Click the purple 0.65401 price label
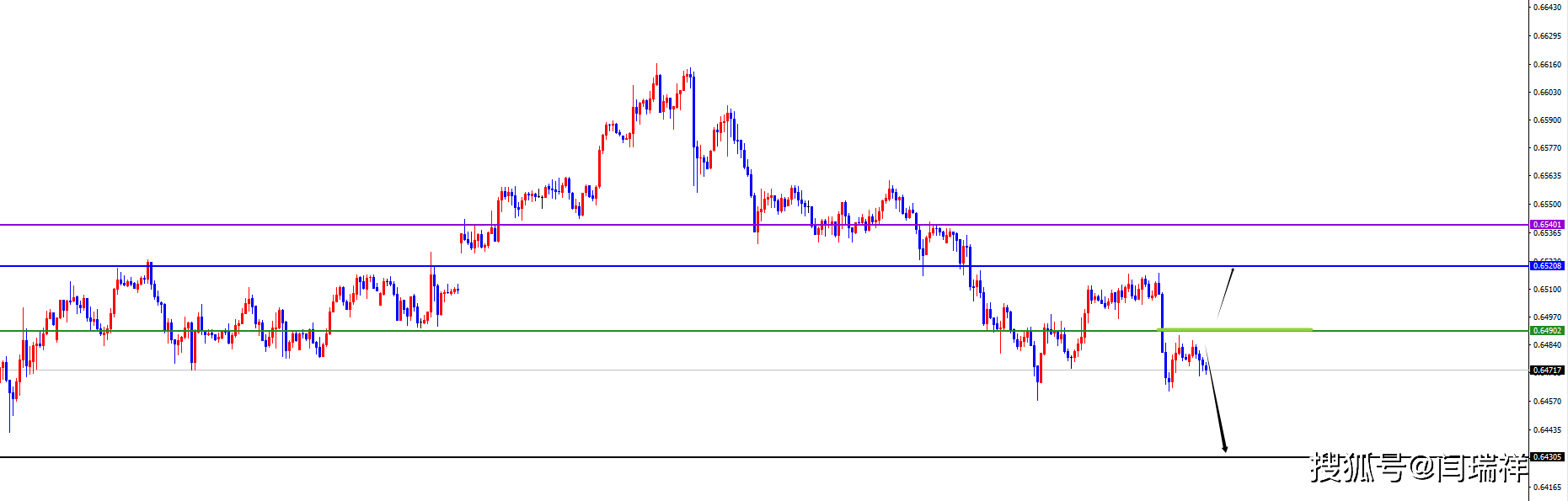Image resolution: width=1568 pixels, height=501 pixels. [x=1547, y=225]
